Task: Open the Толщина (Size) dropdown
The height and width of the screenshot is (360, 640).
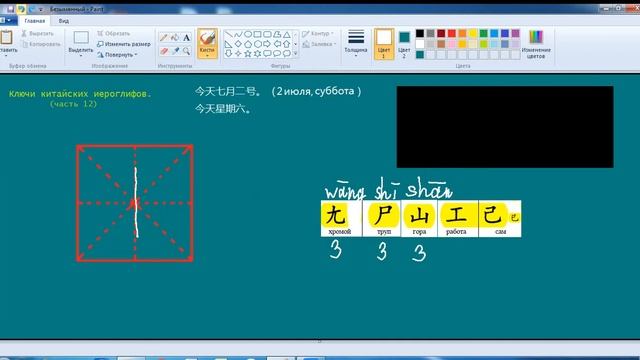Action: tap(356, 43)
